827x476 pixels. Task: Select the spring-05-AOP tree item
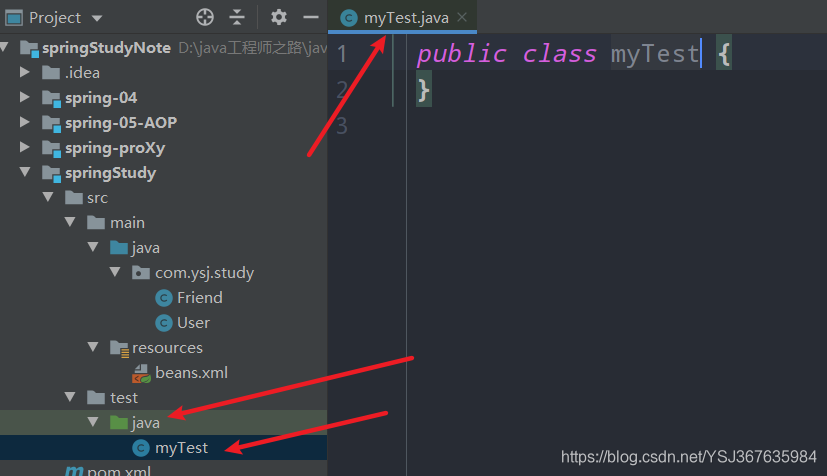(x=121, y=123)
